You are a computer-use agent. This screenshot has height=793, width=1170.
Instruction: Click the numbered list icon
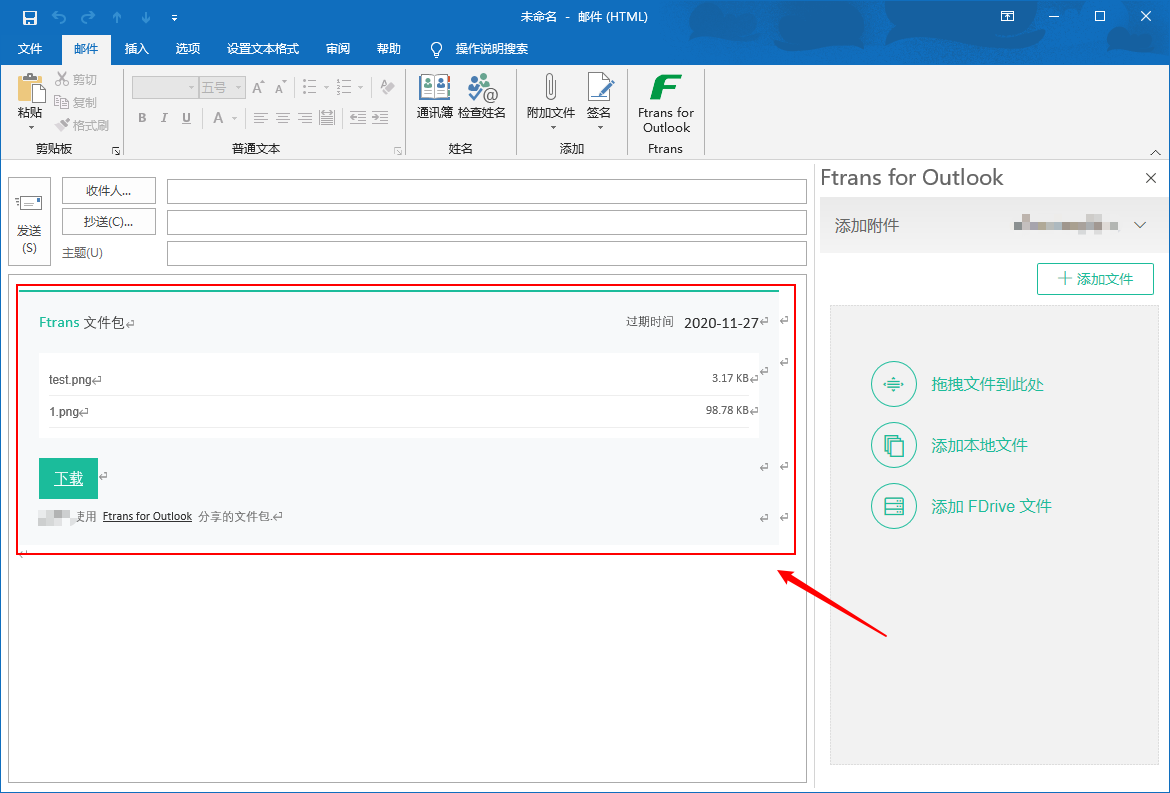point(344,88)
